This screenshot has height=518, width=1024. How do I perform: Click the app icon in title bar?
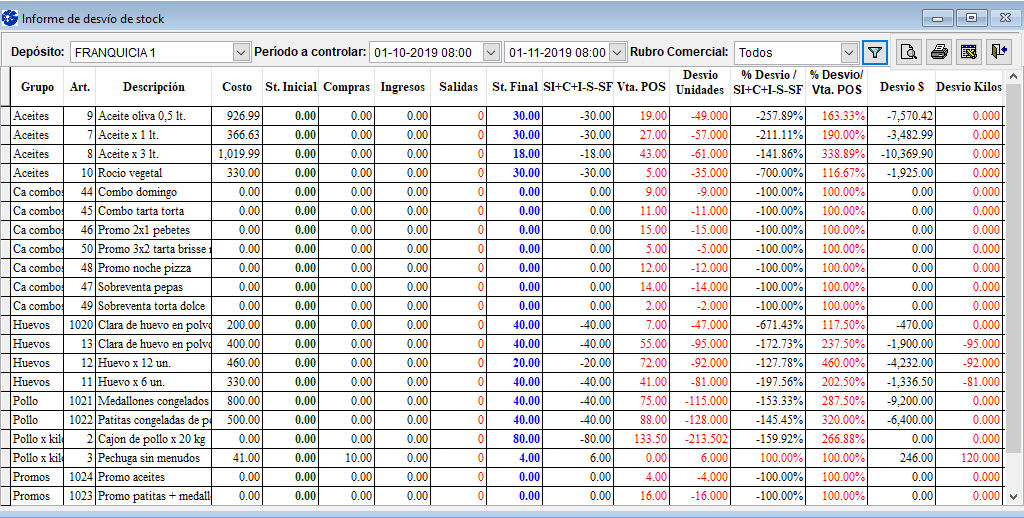click(10, 18)
